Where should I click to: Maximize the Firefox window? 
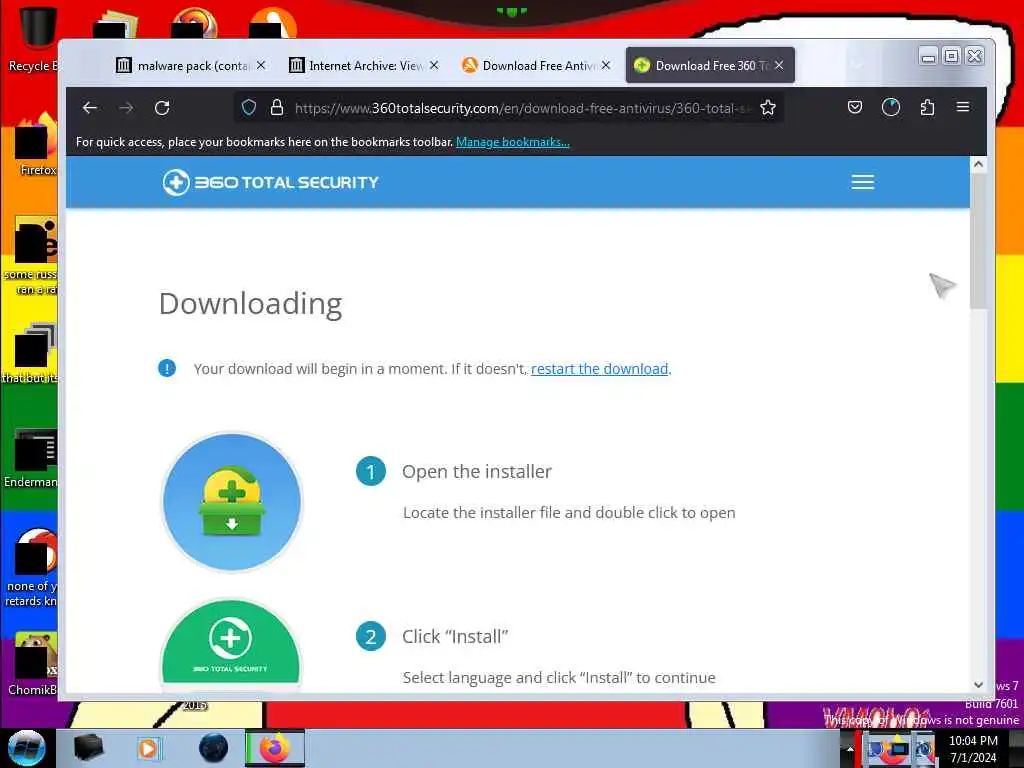(952, 57)
